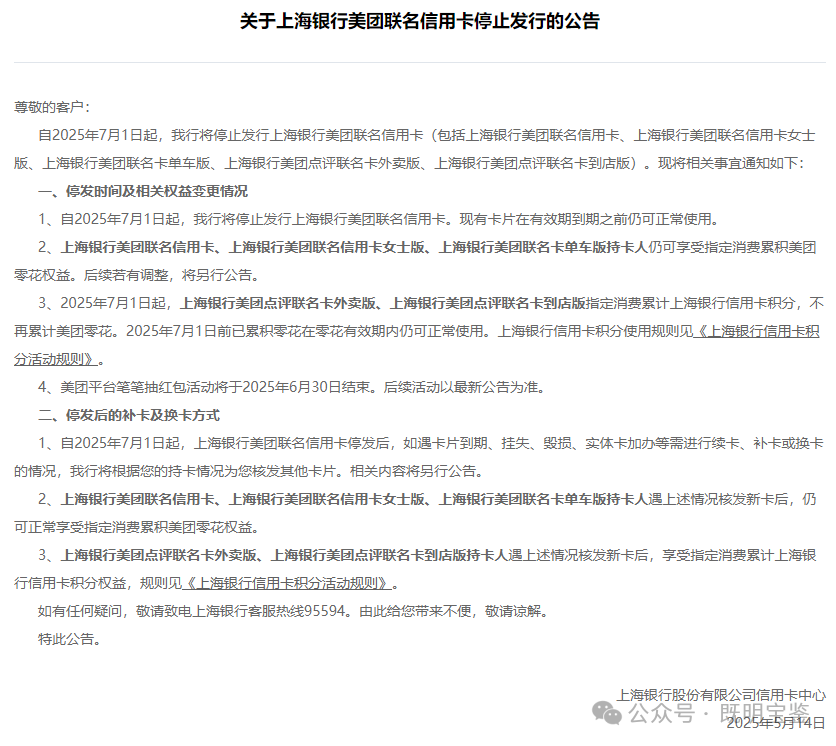The image size is (836, 746).
Task: Open the《上海银行信用卡积分活动规则》link after 规则见
Action: click(287, 583)
